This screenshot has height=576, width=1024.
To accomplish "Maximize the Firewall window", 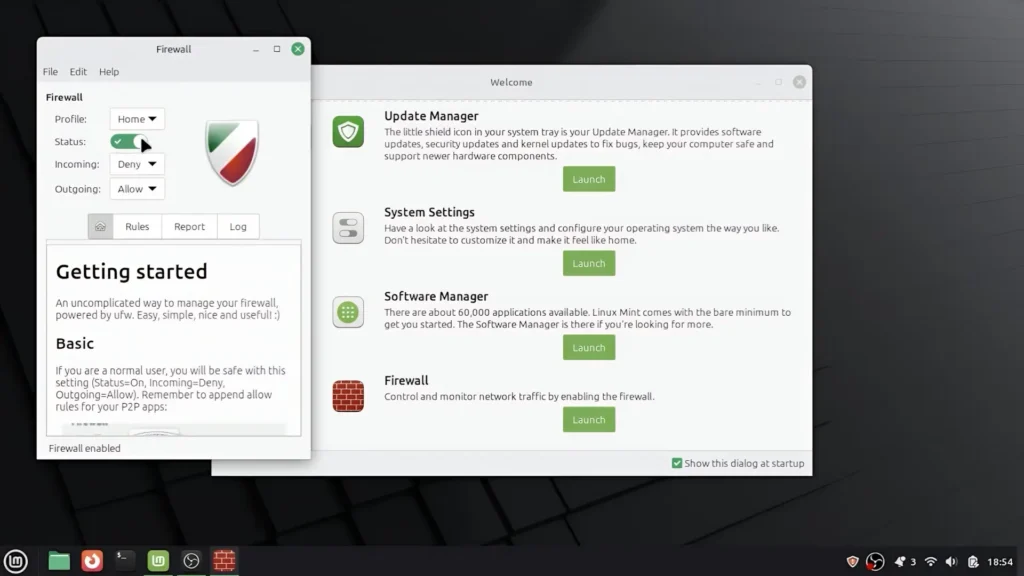I will pos(277,49).
